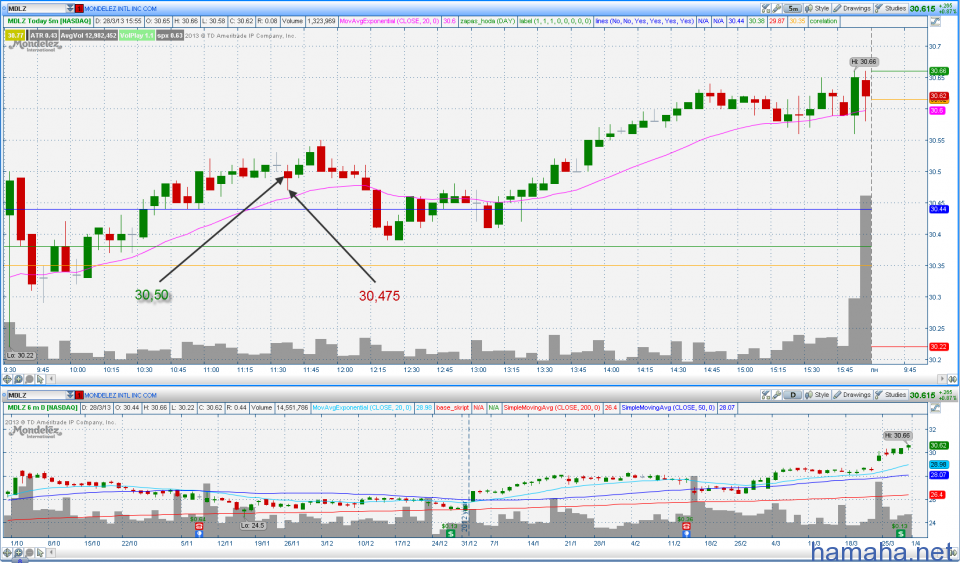
Task: Open the 5m timeframe selector
Action: 792,9
